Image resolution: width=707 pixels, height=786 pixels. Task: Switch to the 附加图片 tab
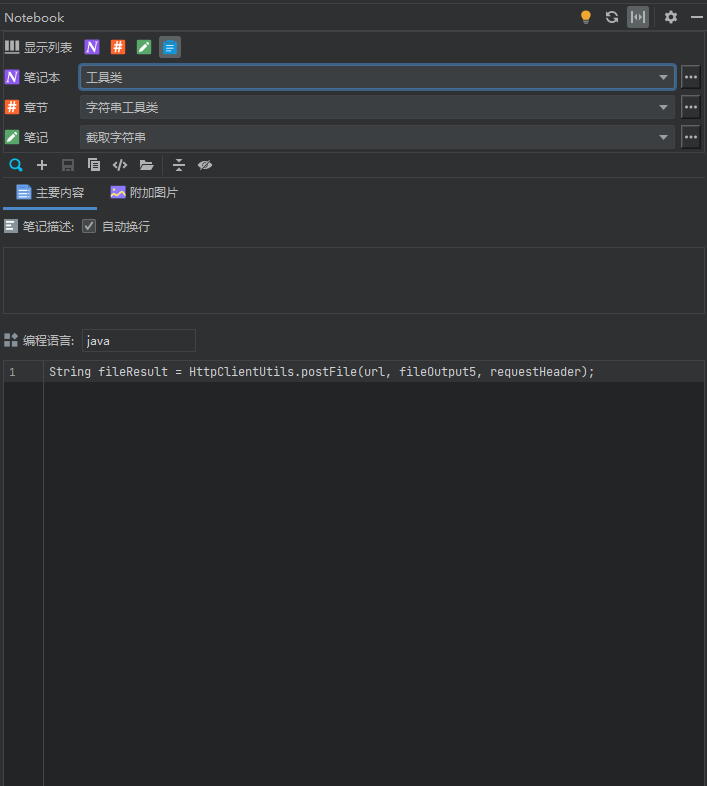(144, 192)
